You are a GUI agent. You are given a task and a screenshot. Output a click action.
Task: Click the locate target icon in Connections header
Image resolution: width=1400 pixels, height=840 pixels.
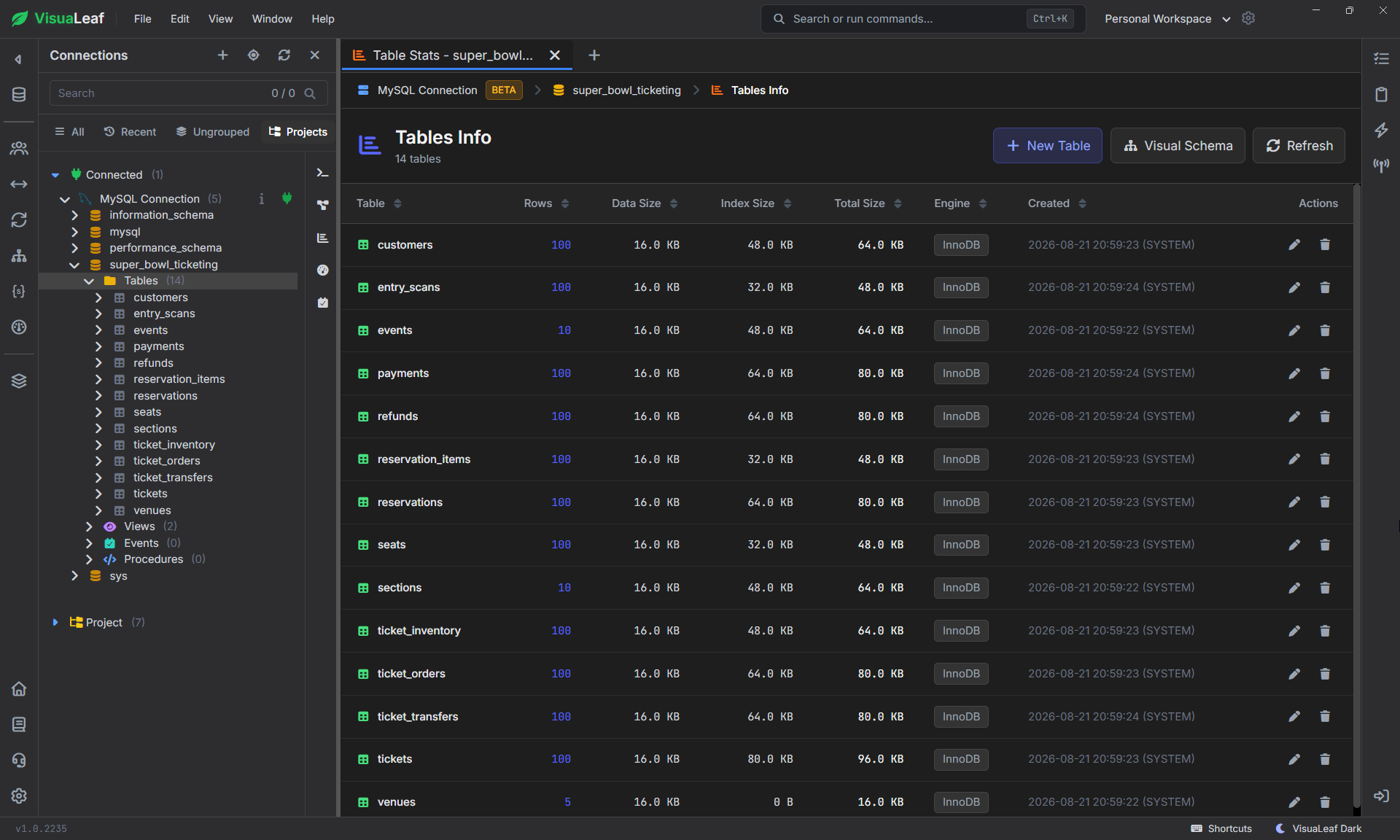tap(253, 55)
